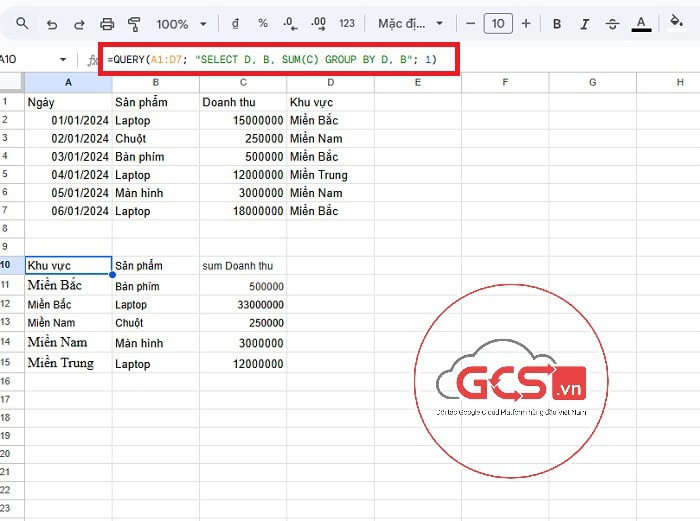Activate the paint format tool
Screen dimensions: 700x521
(134, 23)
